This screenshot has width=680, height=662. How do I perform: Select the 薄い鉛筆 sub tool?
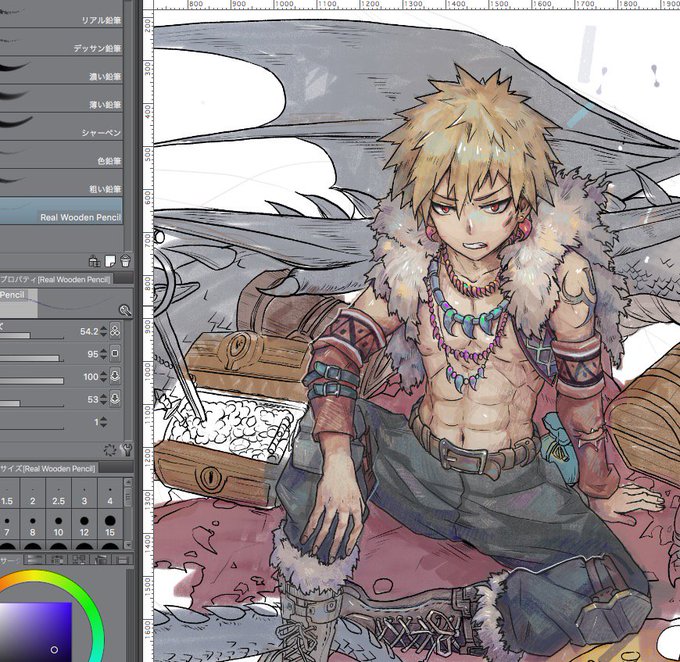click(x=61, y=98)
